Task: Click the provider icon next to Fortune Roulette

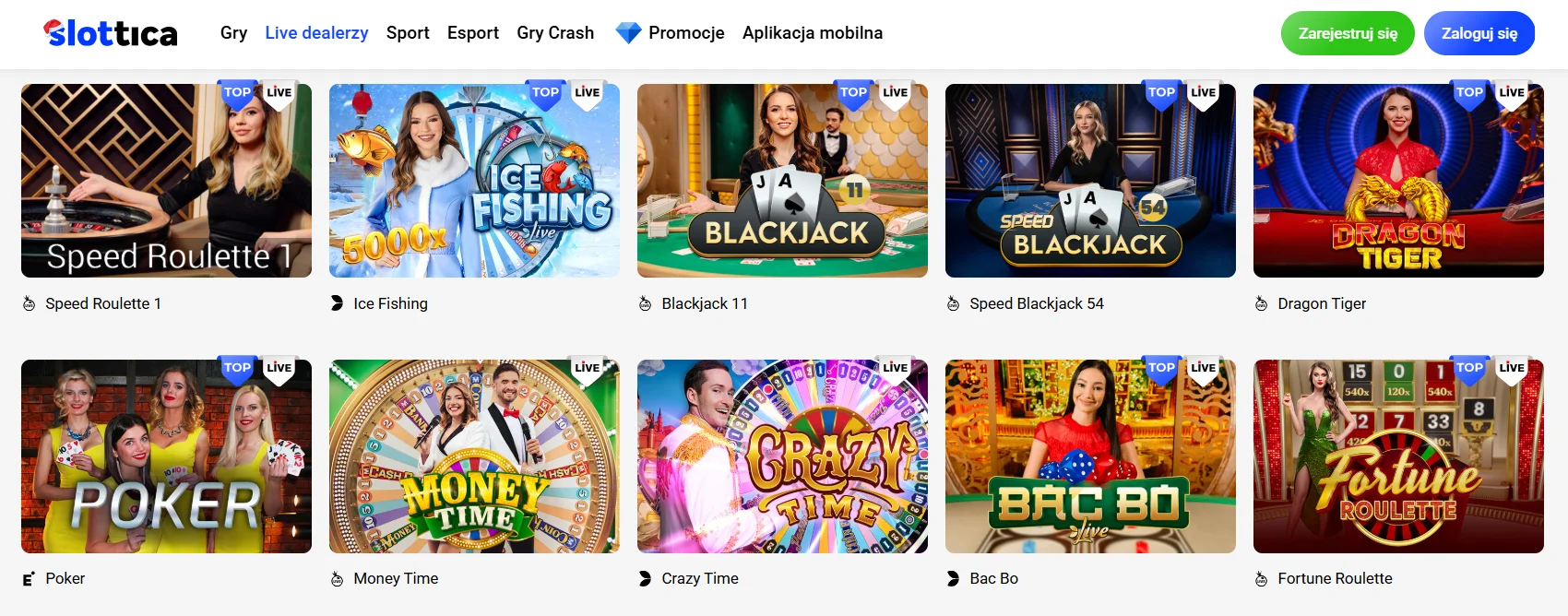Action: (1261, 578)
